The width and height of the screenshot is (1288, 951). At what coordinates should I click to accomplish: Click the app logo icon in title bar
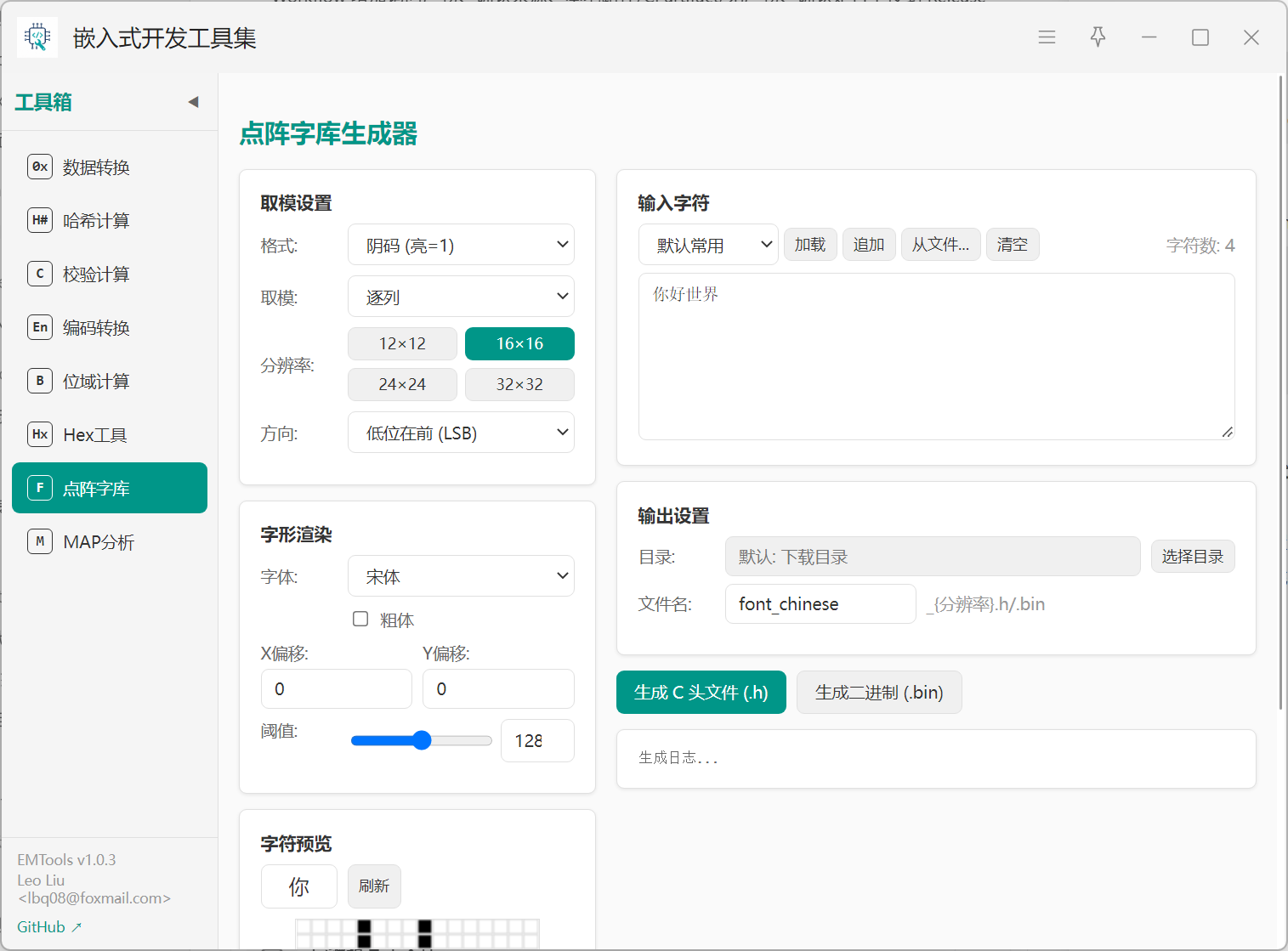pyautogui.click(x=37, y=37)
